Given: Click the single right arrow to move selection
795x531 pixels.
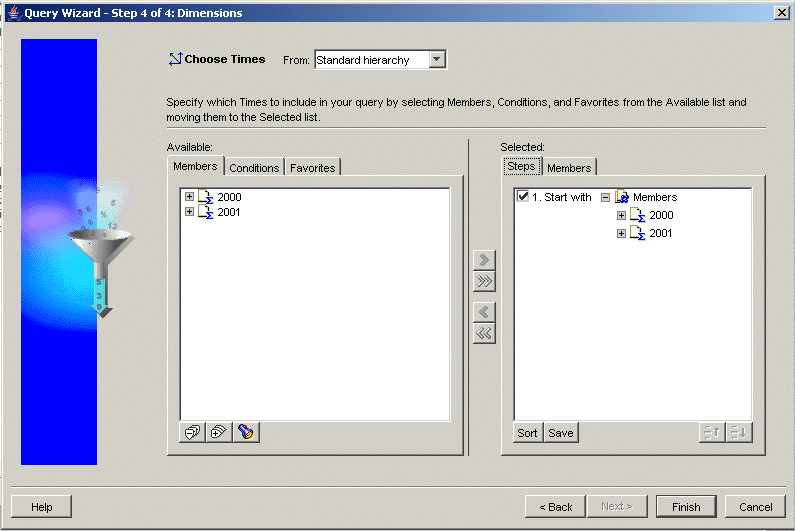Looking at the screenshot, I should [x=484, y=260].
